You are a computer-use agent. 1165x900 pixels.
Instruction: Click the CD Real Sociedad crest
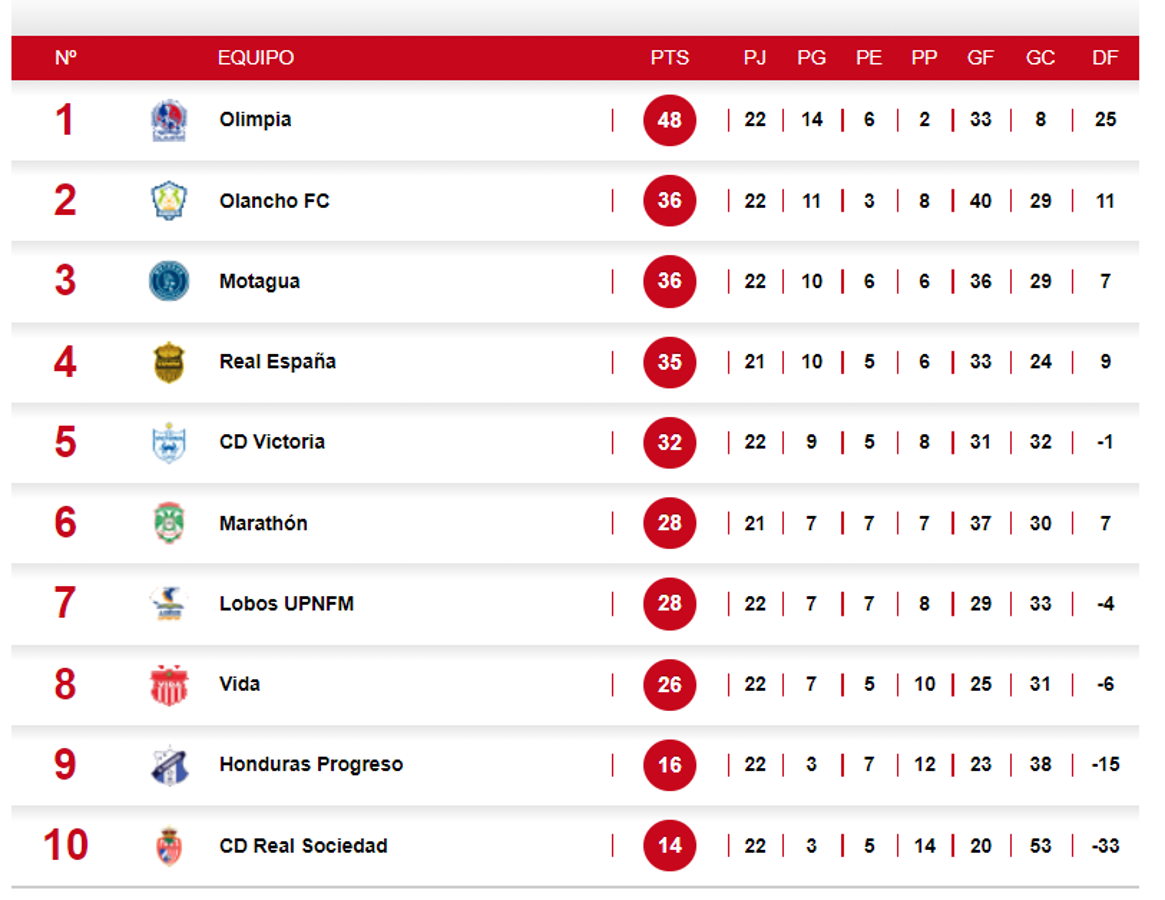(x=168, y=846)
